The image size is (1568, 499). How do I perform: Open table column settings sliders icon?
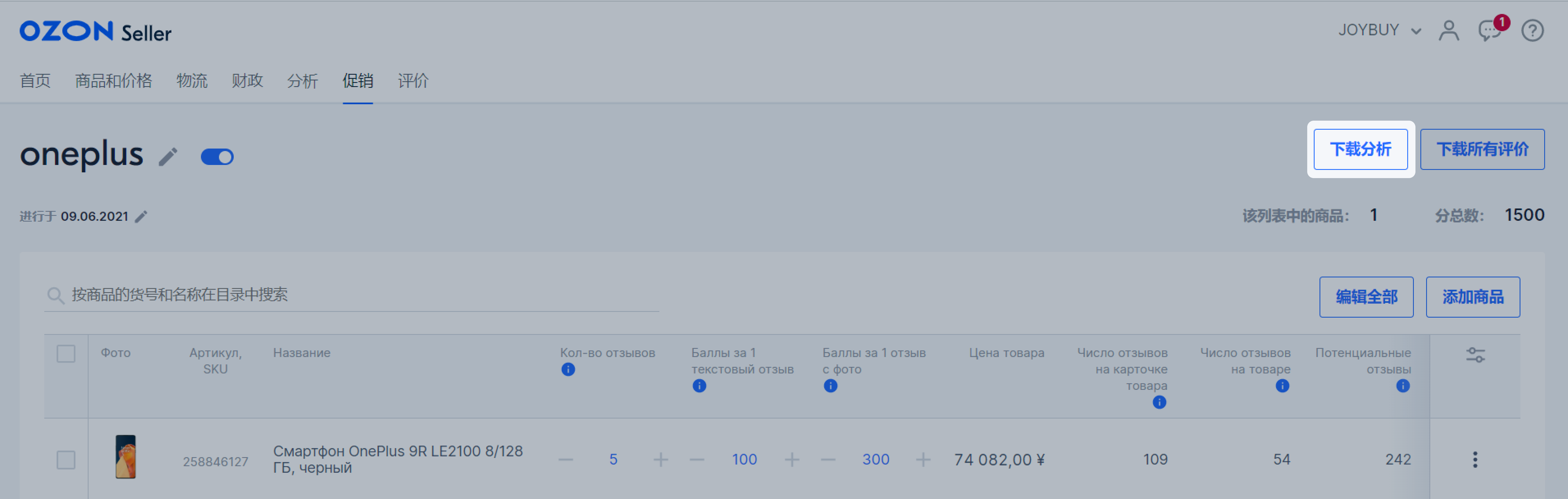point(1476,355)
